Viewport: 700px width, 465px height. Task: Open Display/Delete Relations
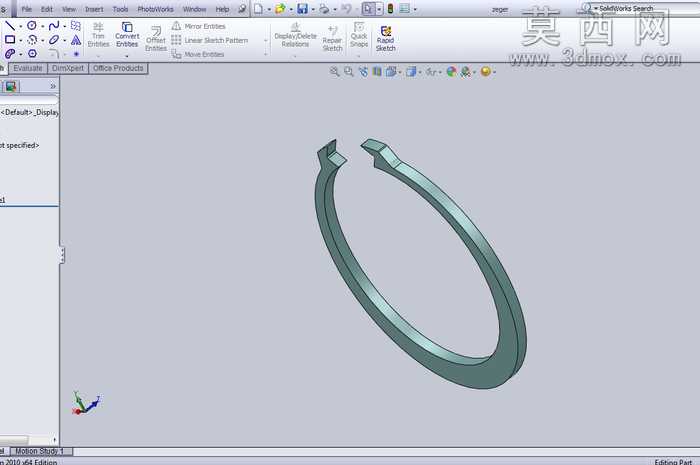click(x=295, y=35)
